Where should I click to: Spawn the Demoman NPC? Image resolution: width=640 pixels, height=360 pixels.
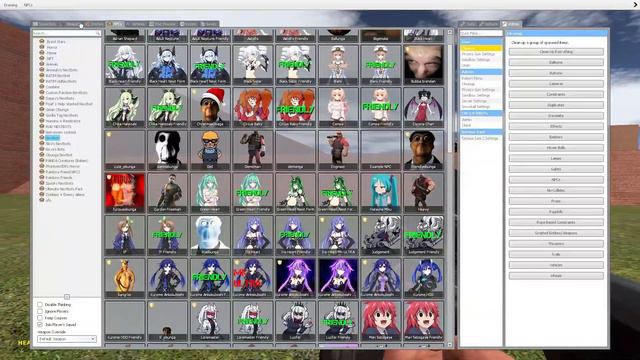click(253, 150)
